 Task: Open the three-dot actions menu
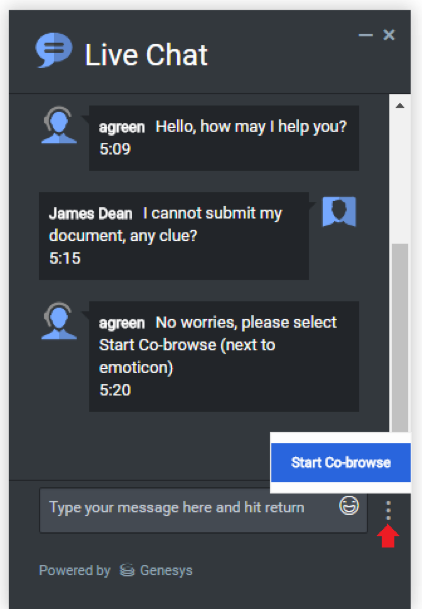[388, 510]
